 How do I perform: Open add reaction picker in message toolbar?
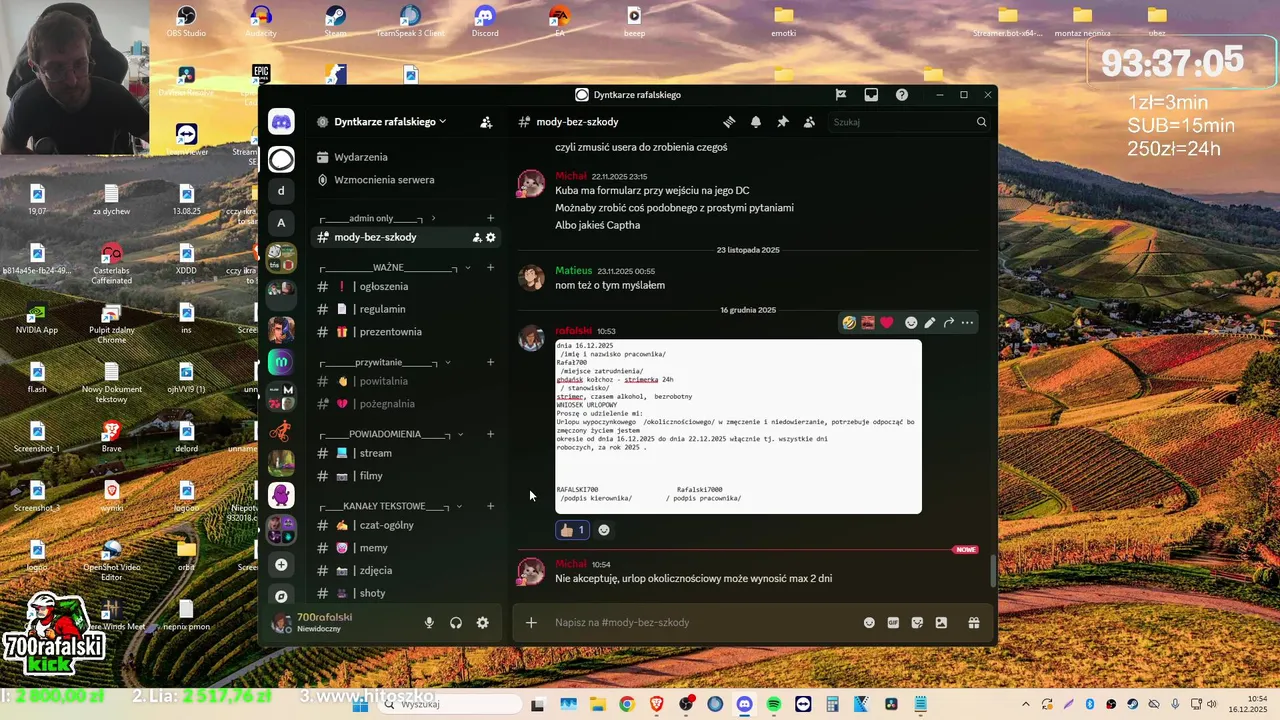[911, 323]
